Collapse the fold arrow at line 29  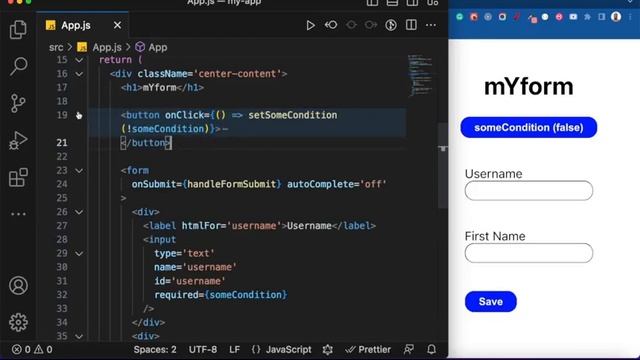tap(79, 253)
